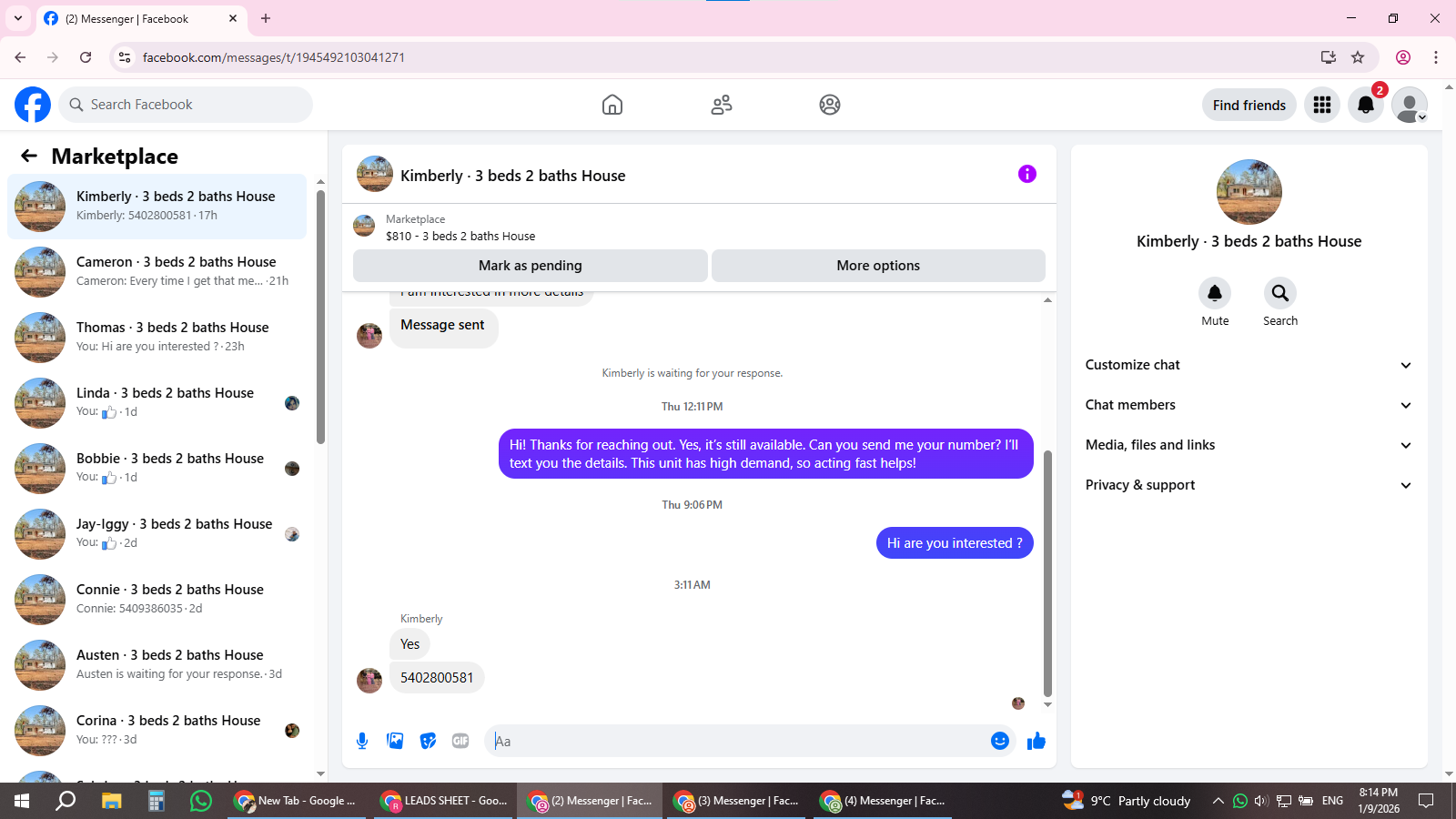Open the Notifications bell
This screenshot has height=819, width=1456.
pos(1366,105)
